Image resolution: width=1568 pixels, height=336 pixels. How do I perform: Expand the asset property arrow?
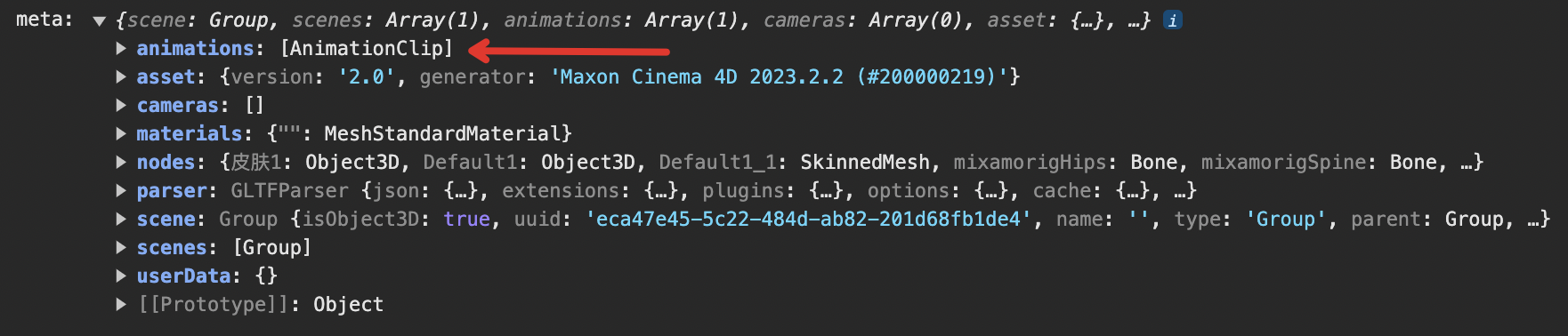point(121,76)
